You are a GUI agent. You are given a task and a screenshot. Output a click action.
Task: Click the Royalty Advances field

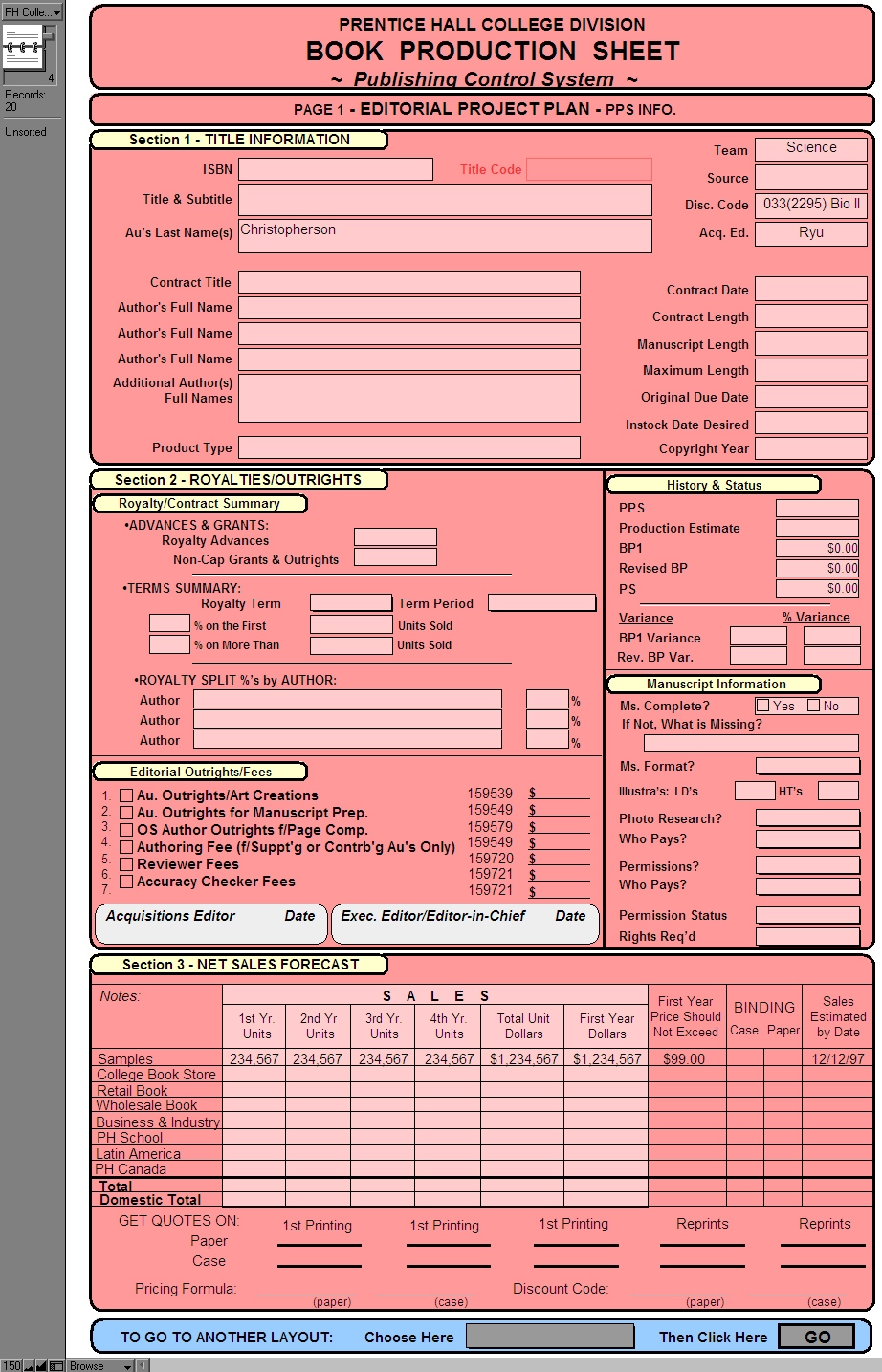395,537
